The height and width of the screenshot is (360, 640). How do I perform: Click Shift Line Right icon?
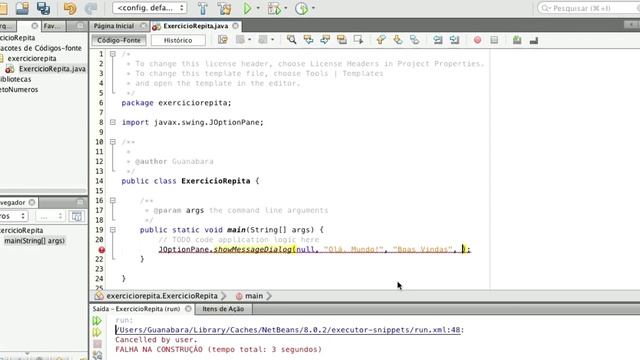454,40
